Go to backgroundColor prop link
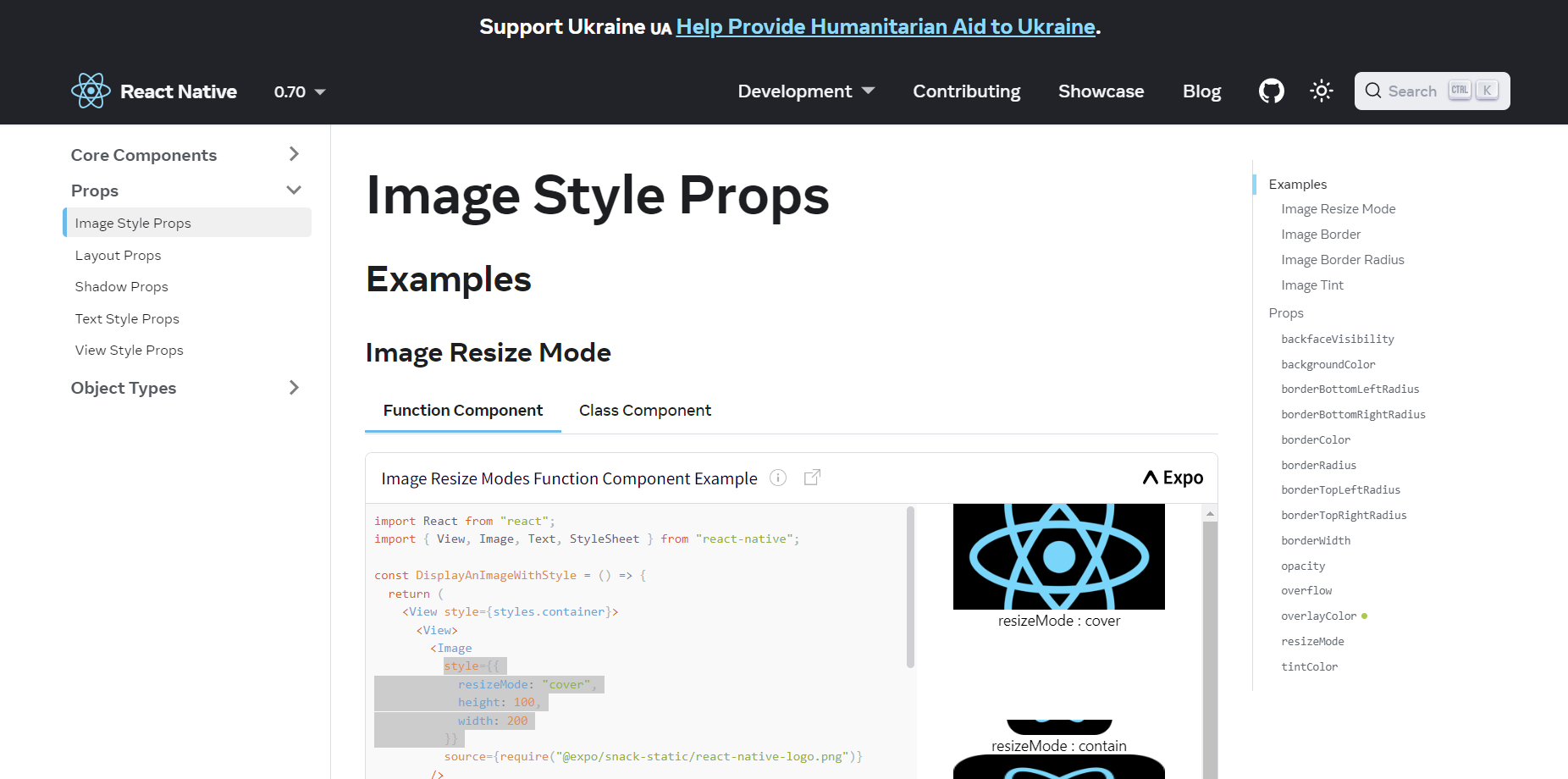The width and height of the screenshot is (1568, 779). click(x=1328, y=364)
